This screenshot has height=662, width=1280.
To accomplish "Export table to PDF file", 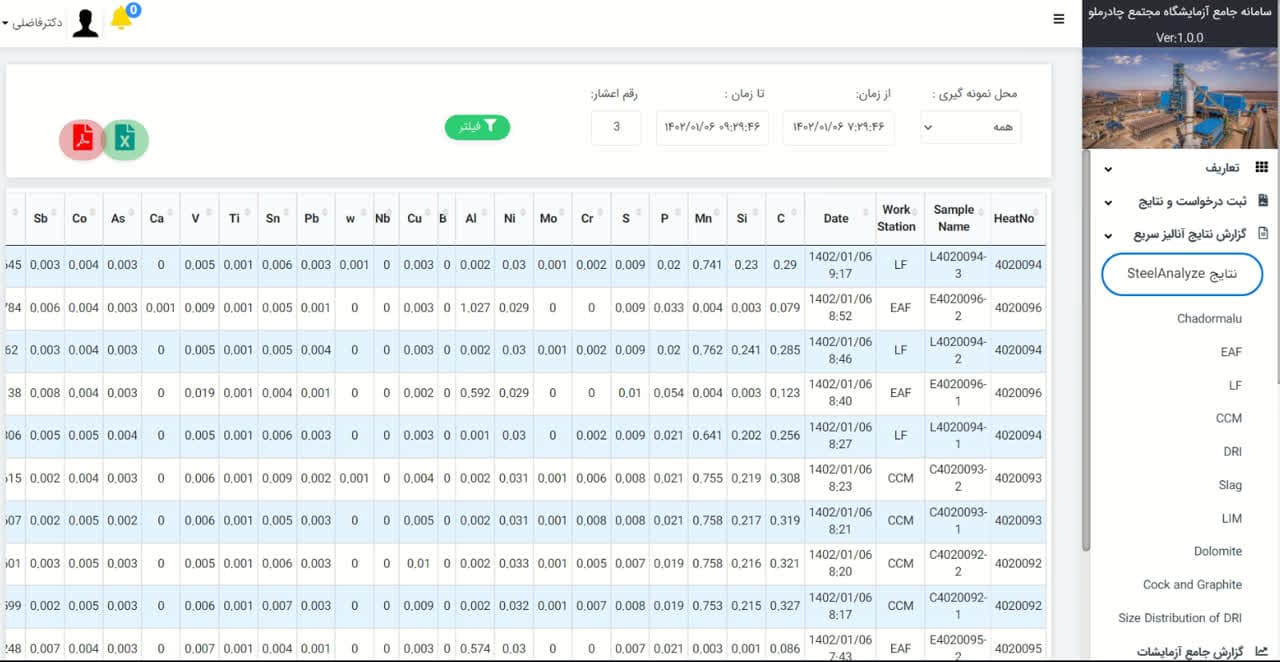I will (x=82, y=140).
